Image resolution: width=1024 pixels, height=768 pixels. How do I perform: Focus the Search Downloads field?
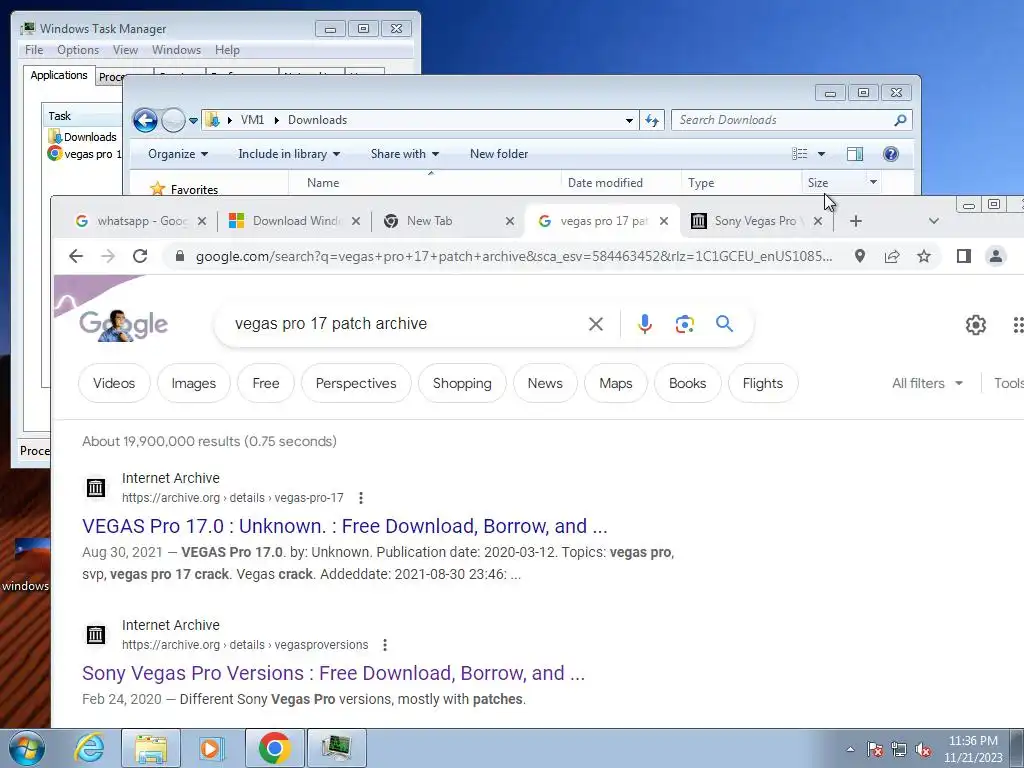click(784, 120)
